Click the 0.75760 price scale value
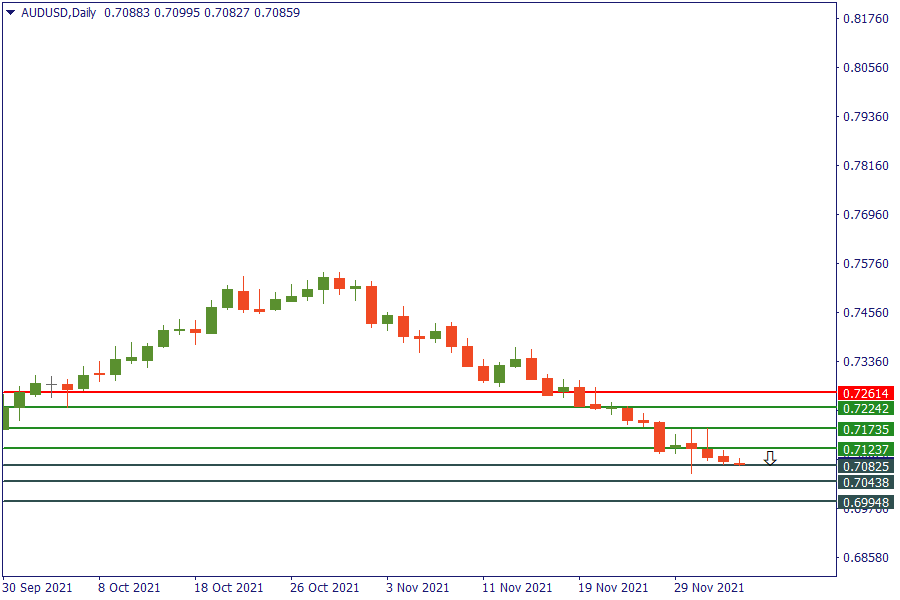 tap(866, 264)
